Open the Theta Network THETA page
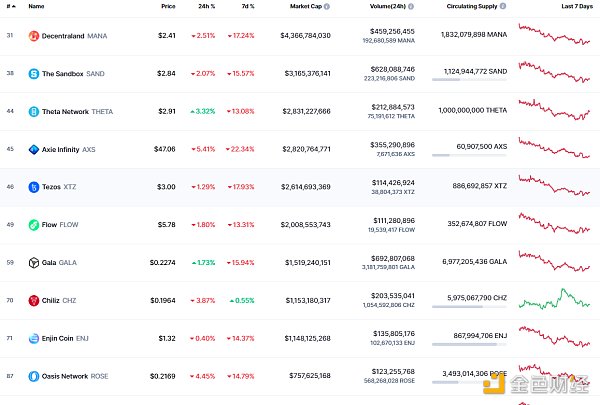The width and height of the screenshot is (600, 405). (x=77, y=111)
